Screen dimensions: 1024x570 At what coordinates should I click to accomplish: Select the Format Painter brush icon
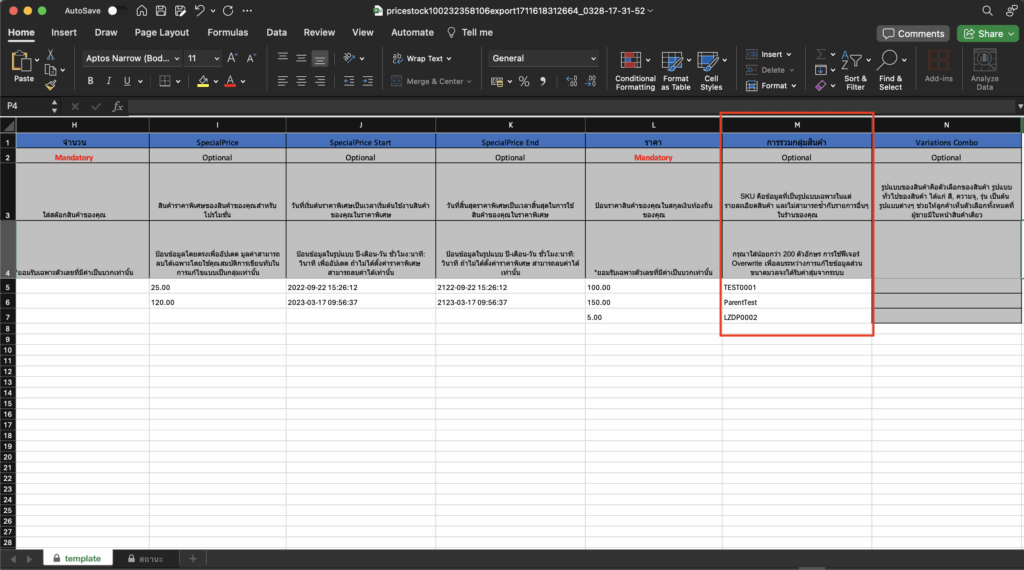tap(50, 86)
